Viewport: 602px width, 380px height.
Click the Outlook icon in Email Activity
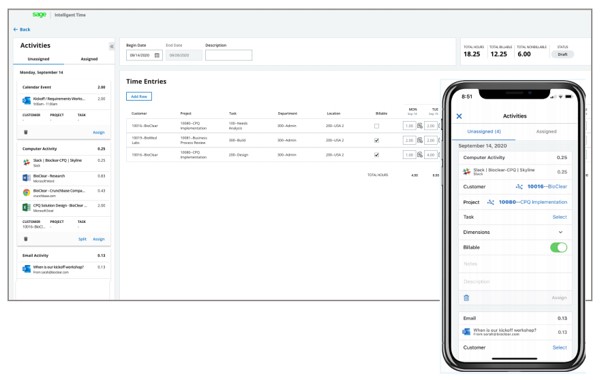pos(26,269)
